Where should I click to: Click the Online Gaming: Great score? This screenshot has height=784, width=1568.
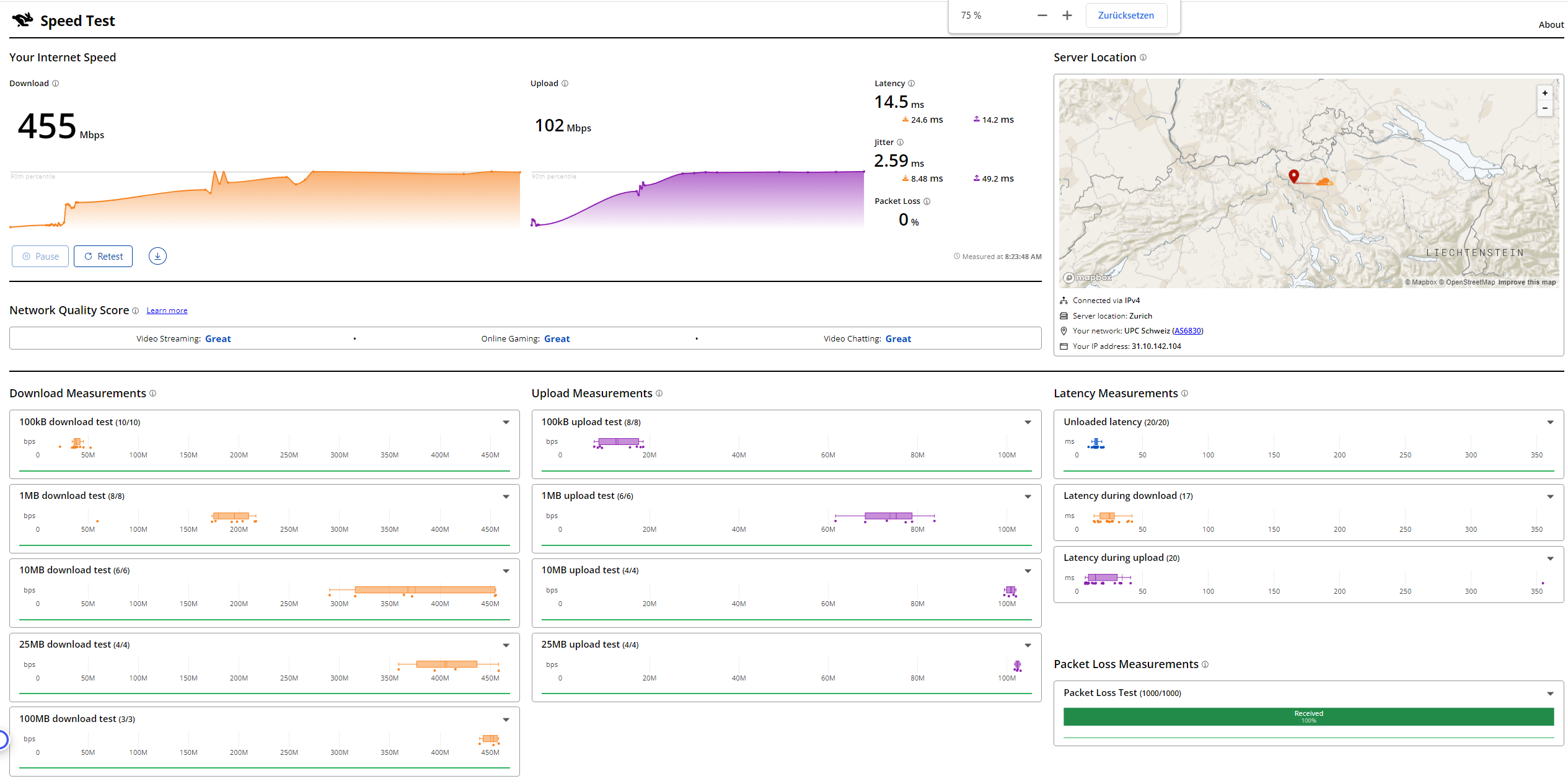tap(526, 339)
